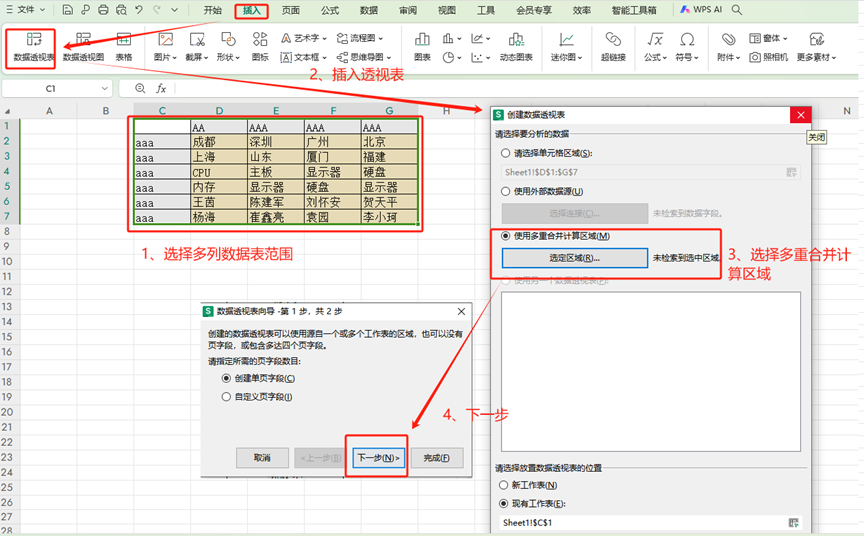The height and width of the screenshot is (536, 864).
Task: Open the 数据 ribbon tab
Action: (x=369, y=10)
